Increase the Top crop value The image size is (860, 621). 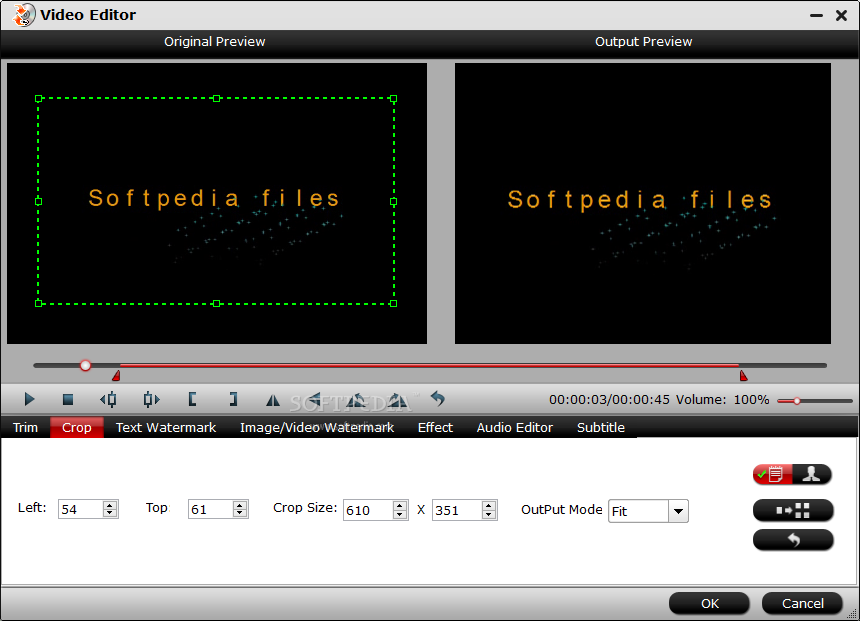pos(240,505)
